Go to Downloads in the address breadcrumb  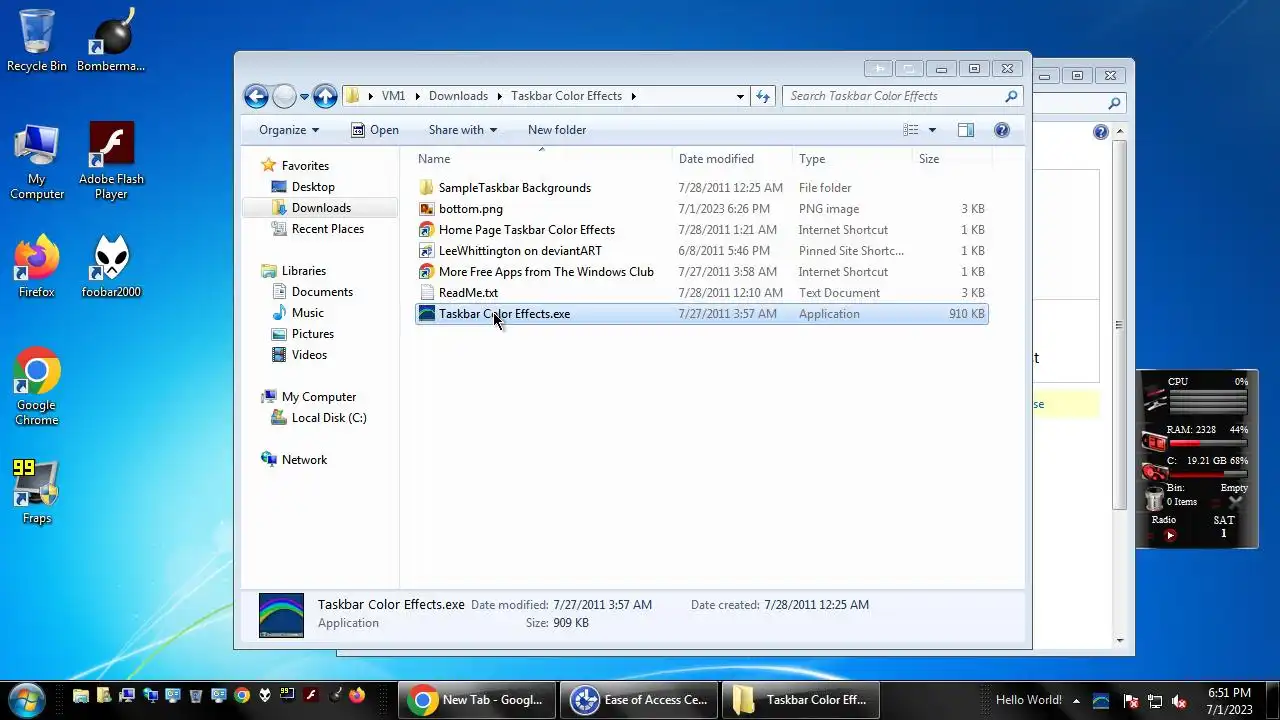458,96
